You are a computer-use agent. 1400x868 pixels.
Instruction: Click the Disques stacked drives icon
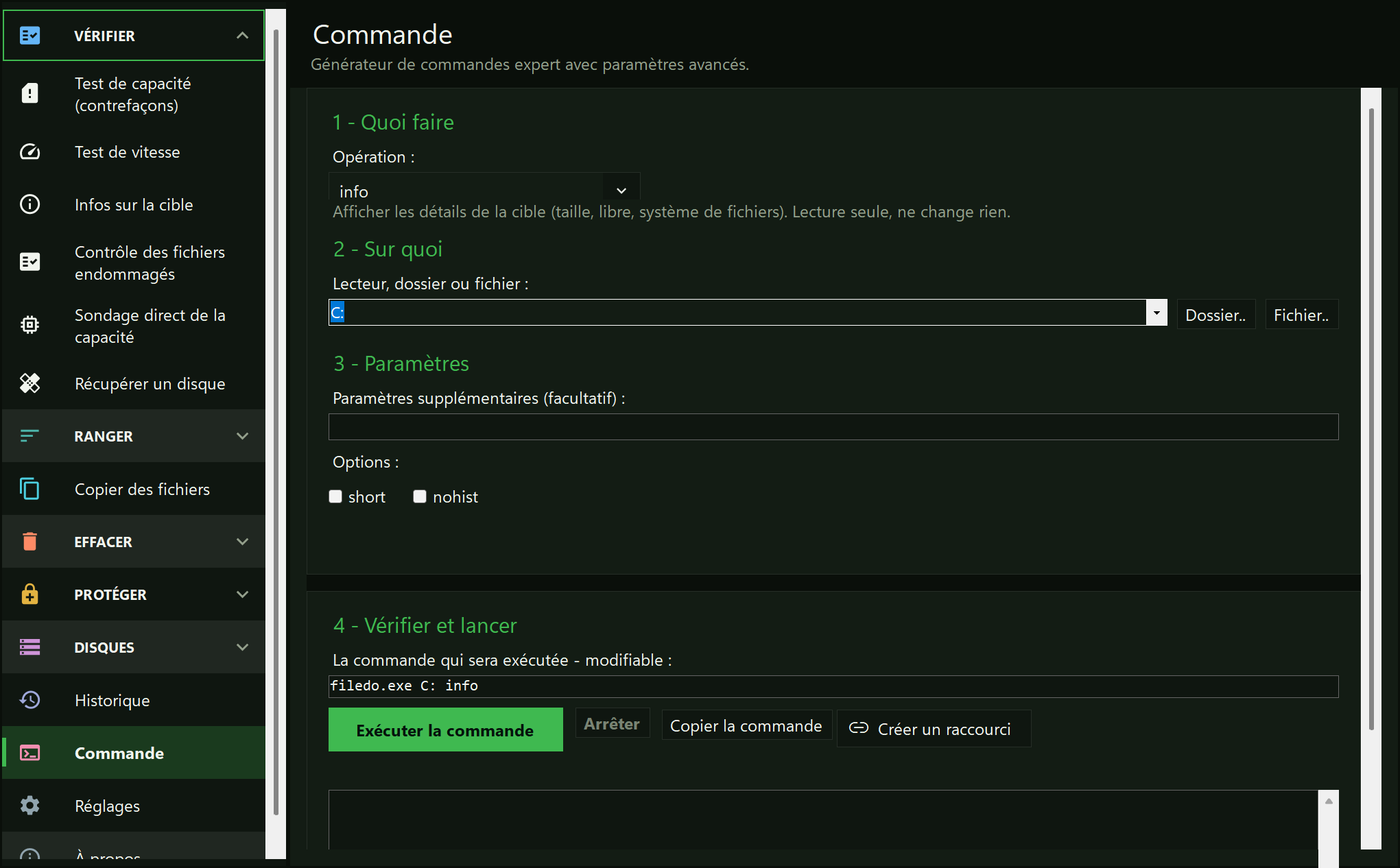29,647
